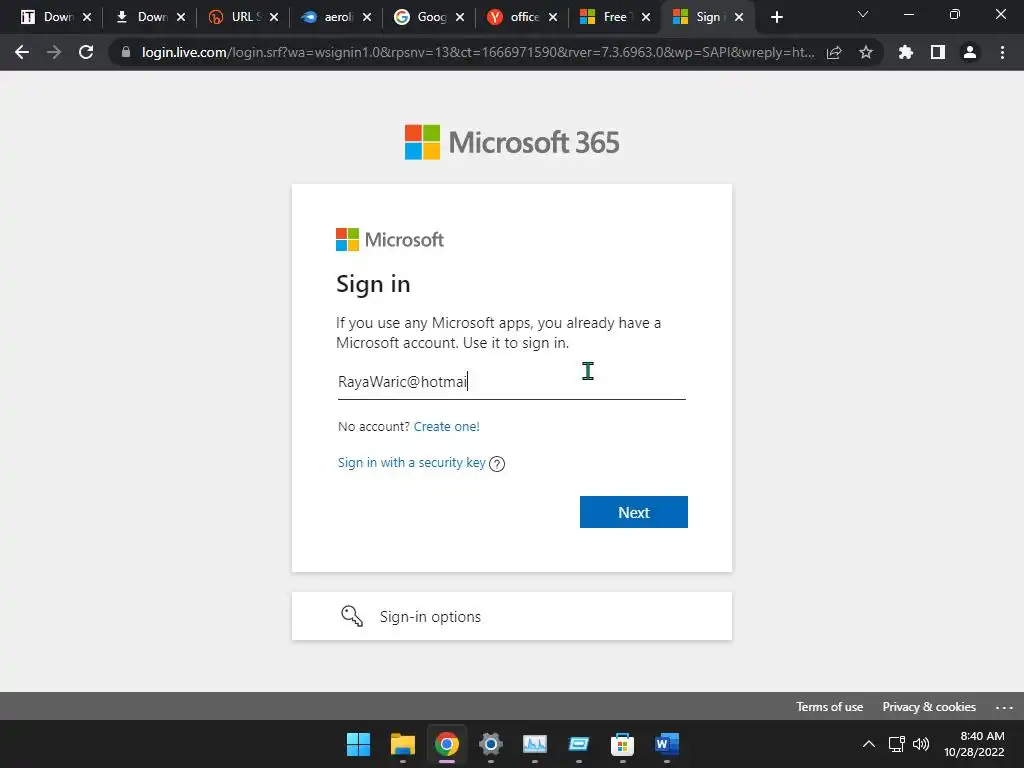Reload the sign-in page
The height and width of the screenshot is (768, 1024).
click(x=86, y=52)
